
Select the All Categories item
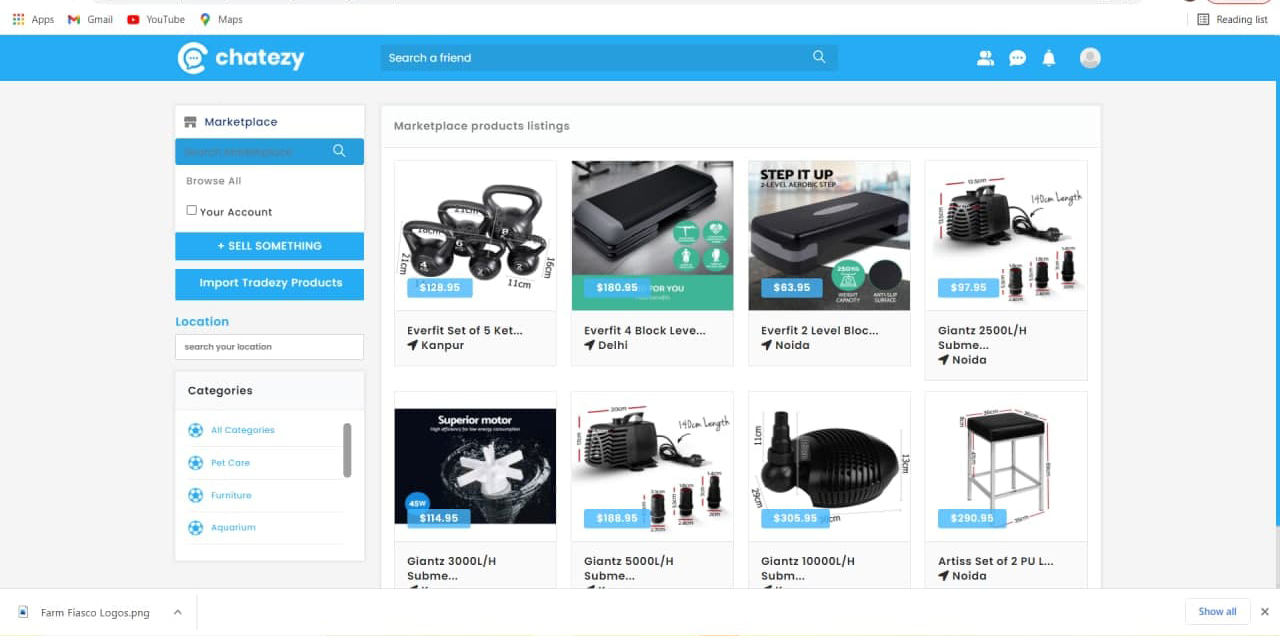point(242,430)
